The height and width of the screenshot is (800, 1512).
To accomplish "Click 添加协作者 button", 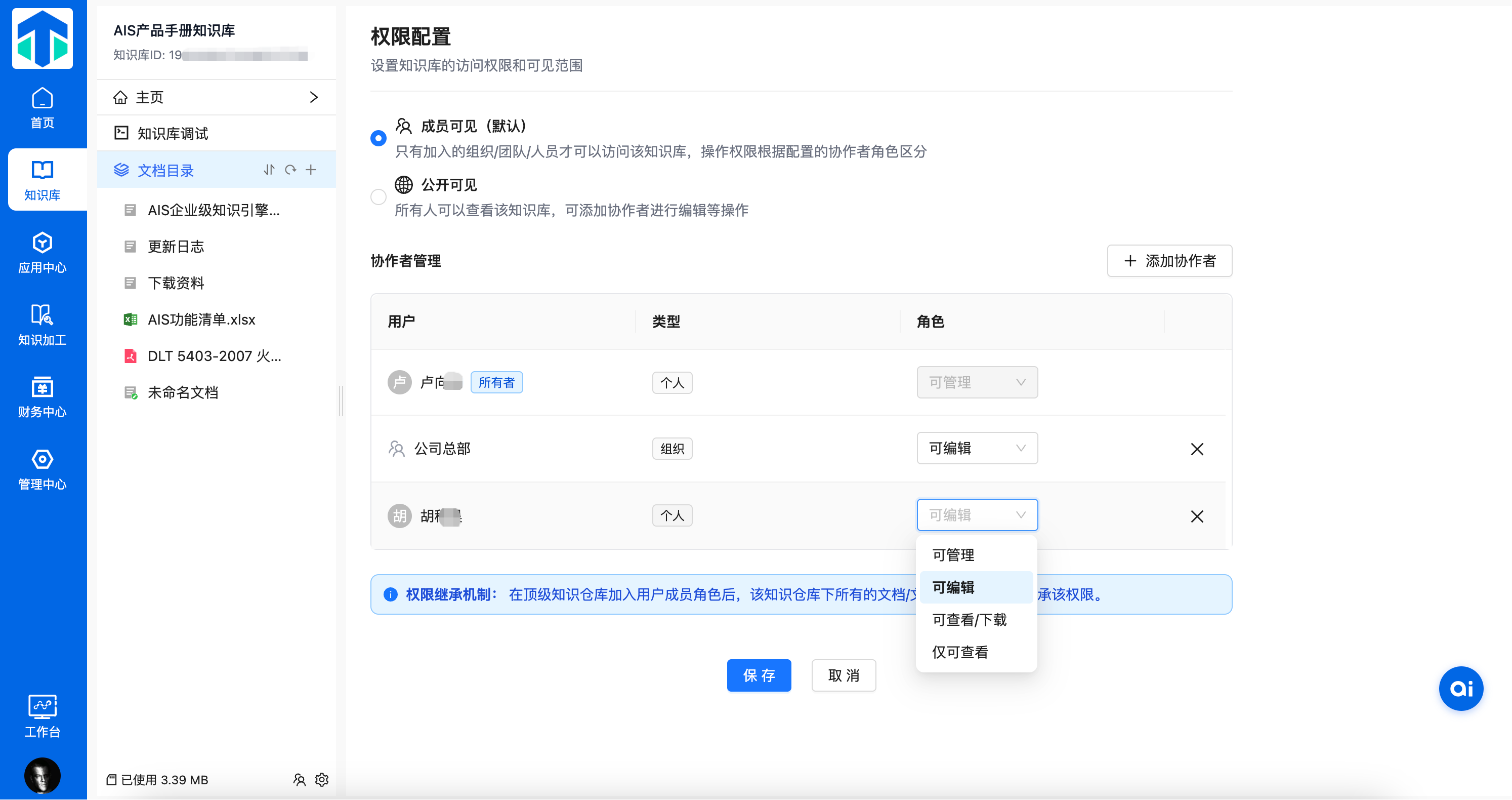I will coord(1169,261).
